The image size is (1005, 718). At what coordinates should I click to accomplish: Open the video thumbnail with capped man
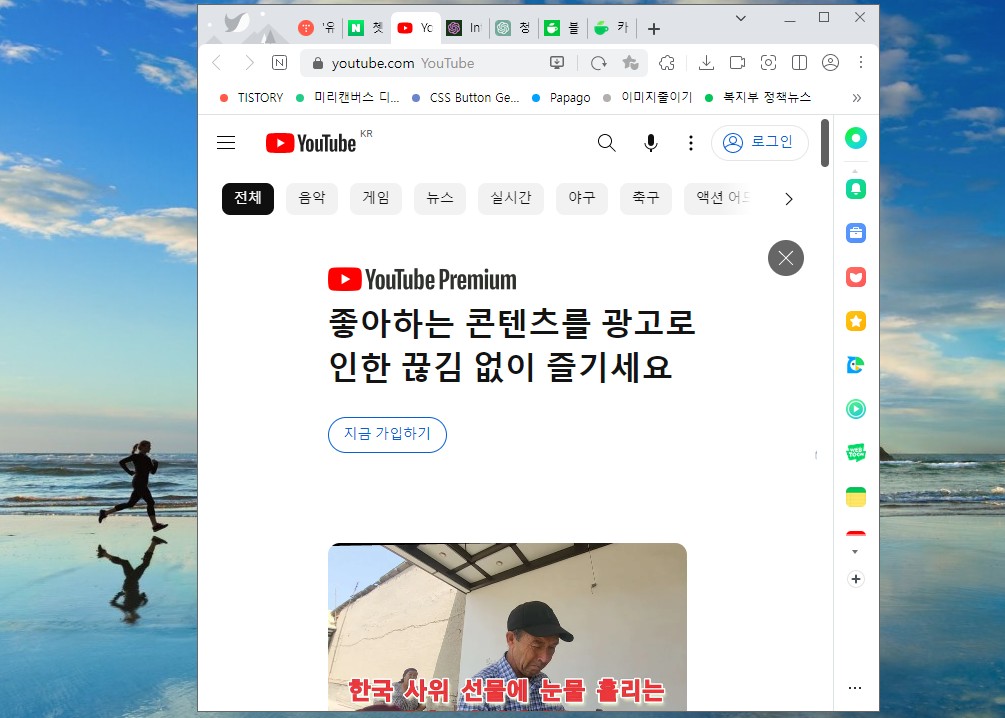pos(507,627)
